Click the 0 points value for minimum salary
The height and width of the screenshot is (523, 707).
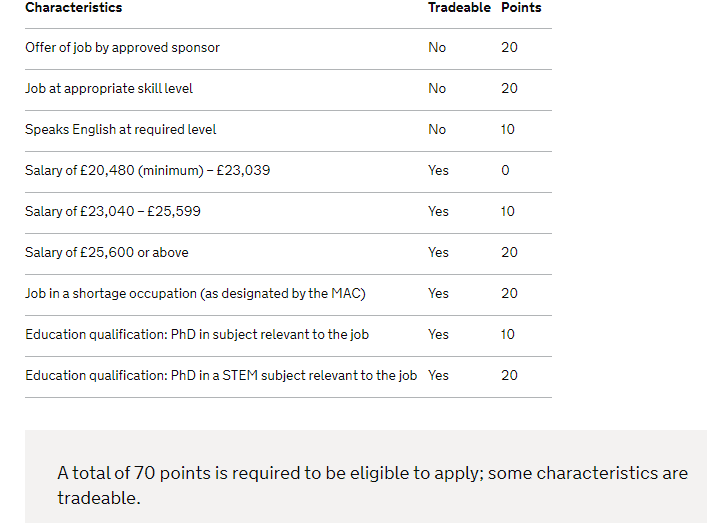[505, 170]
